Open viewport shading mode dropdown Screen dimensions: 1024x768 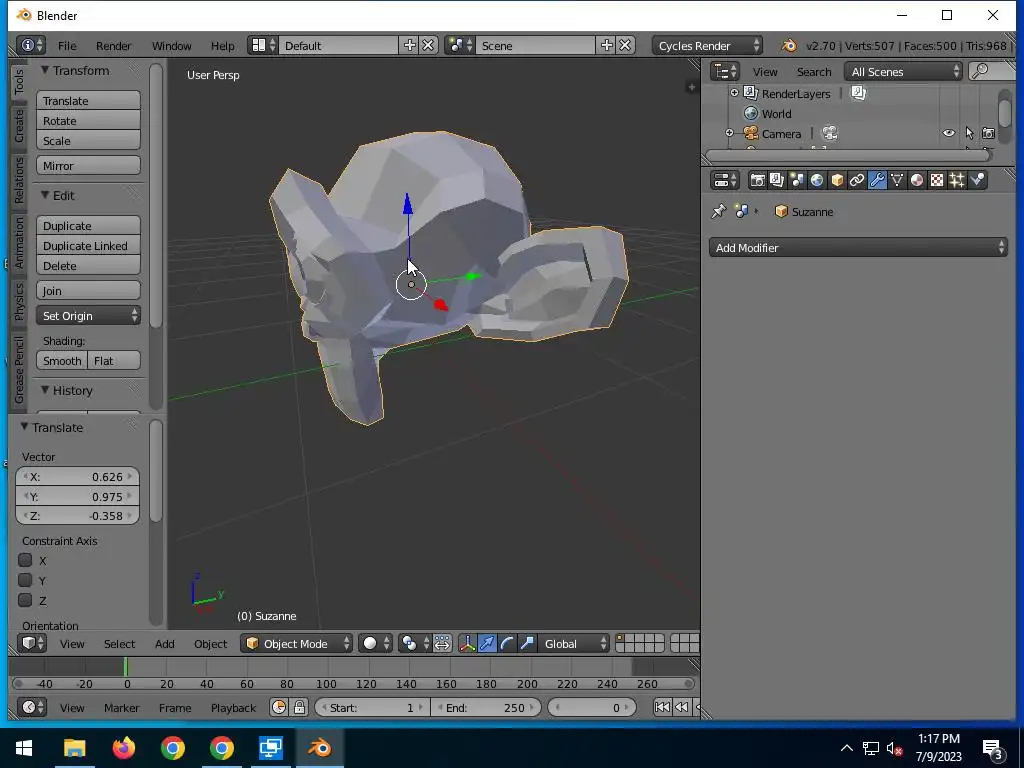[376, 644]
